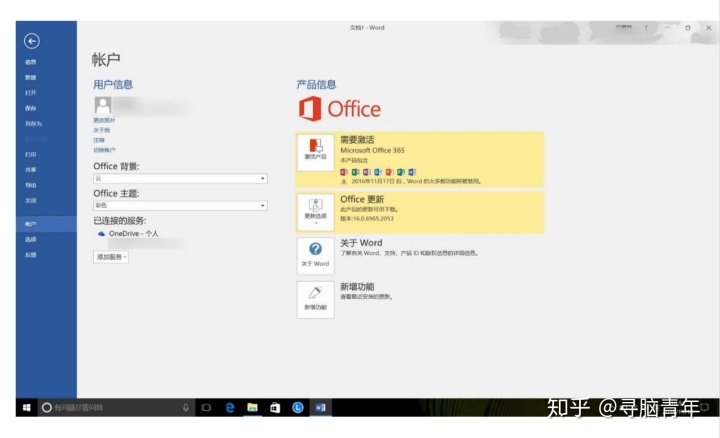This screenshot has width=720, height=438.
Task: Open the Store from the taskbar
Action: 275,408
